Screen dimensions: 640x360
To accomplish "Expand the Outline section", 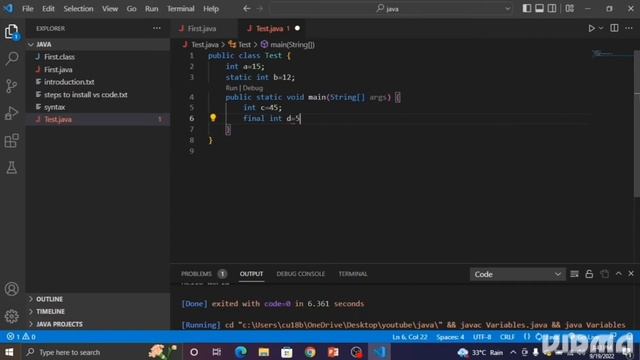I will [98, 299].
